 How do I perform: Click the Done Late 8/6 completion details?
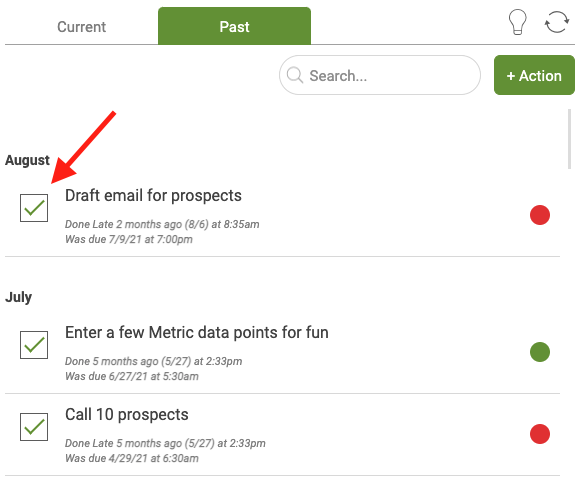click(x=162, y=224)
